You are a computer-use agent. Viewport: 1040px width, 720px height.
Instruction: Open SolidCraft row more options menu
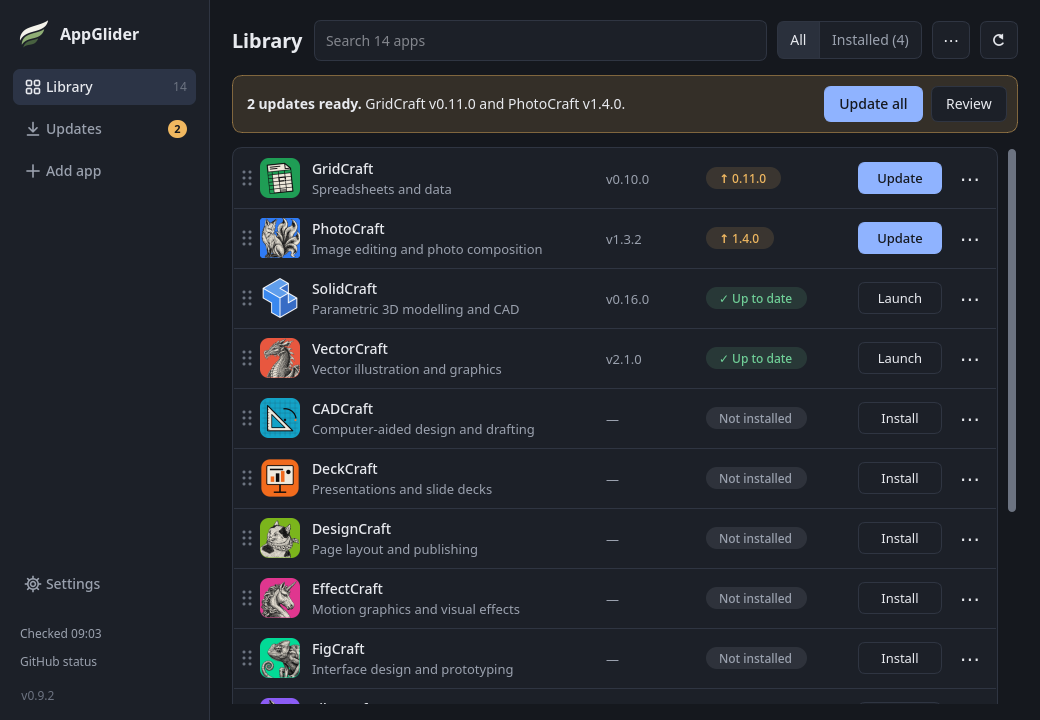tap(970, 299)
